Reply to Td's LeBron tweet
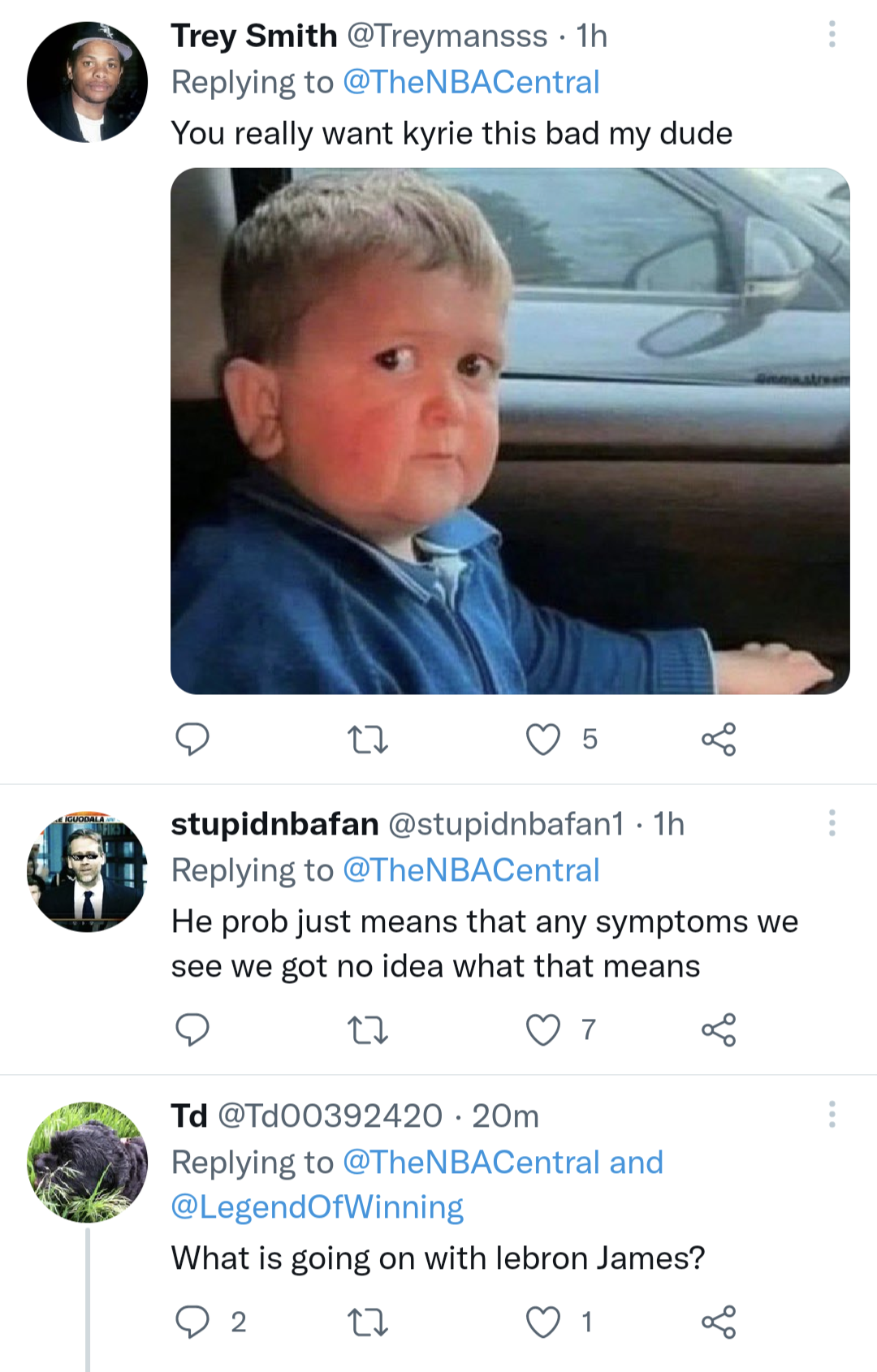877x1372 pixels. point(192,1322)
